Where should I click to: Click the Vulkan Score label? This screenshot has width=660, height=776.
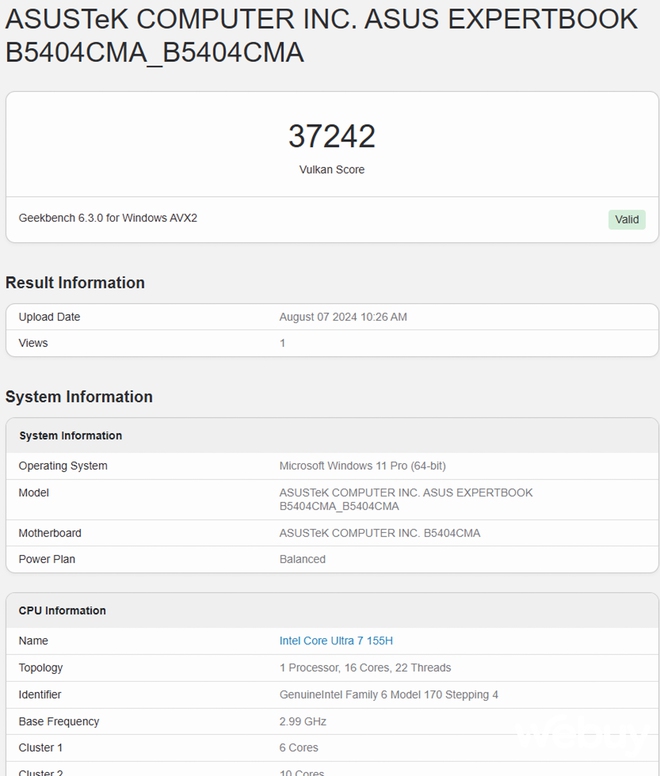click(x=332, y=170)
